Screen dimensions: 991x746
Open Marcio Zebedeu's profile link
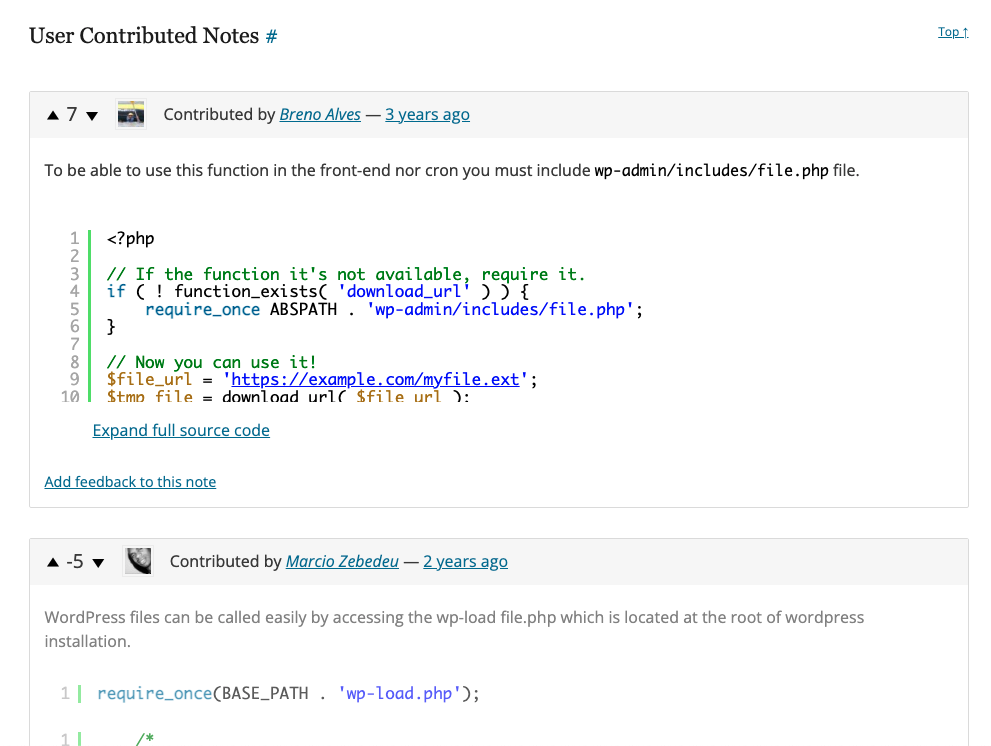pos(342,562)
